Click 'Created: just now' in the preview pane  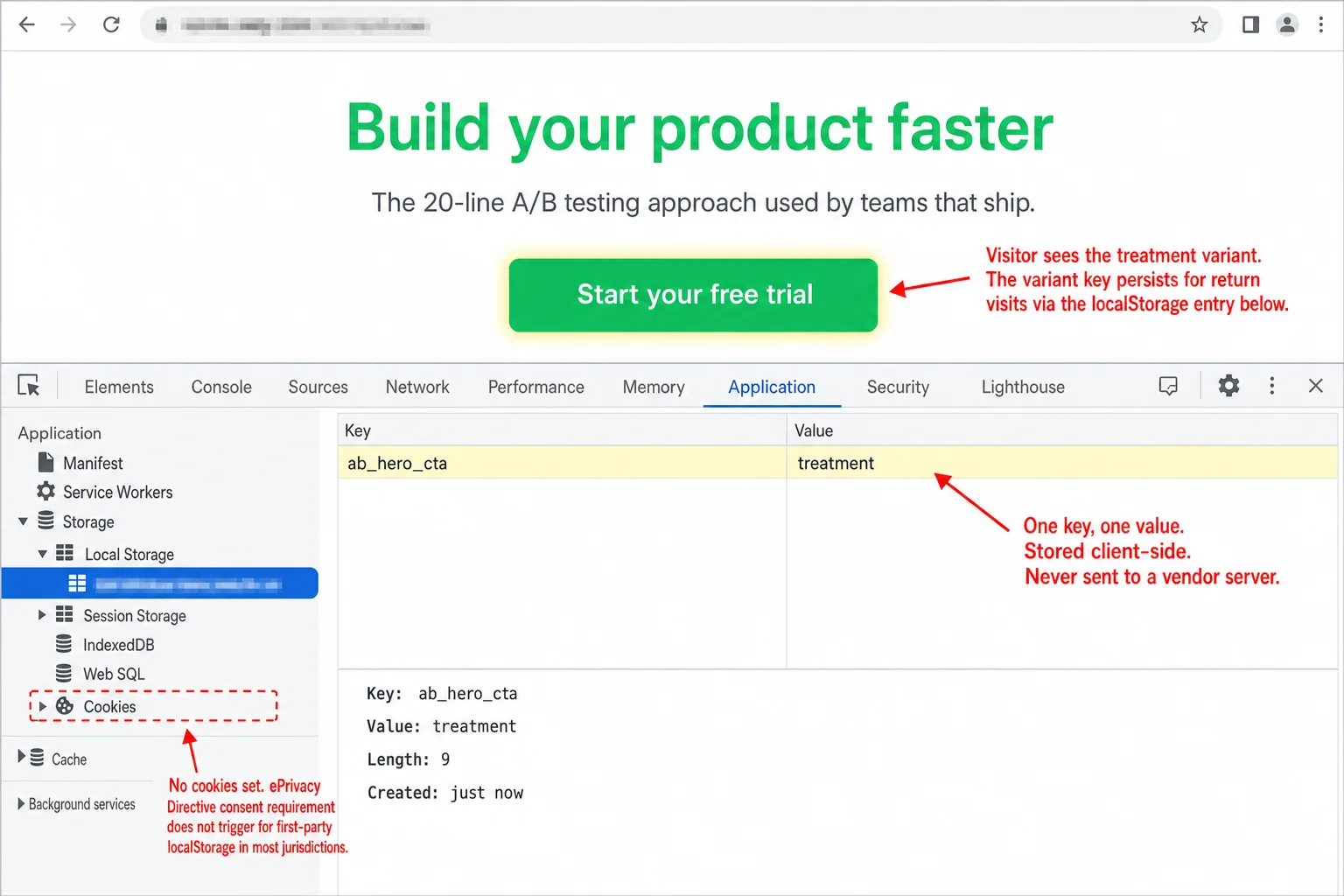coord(444,793)
